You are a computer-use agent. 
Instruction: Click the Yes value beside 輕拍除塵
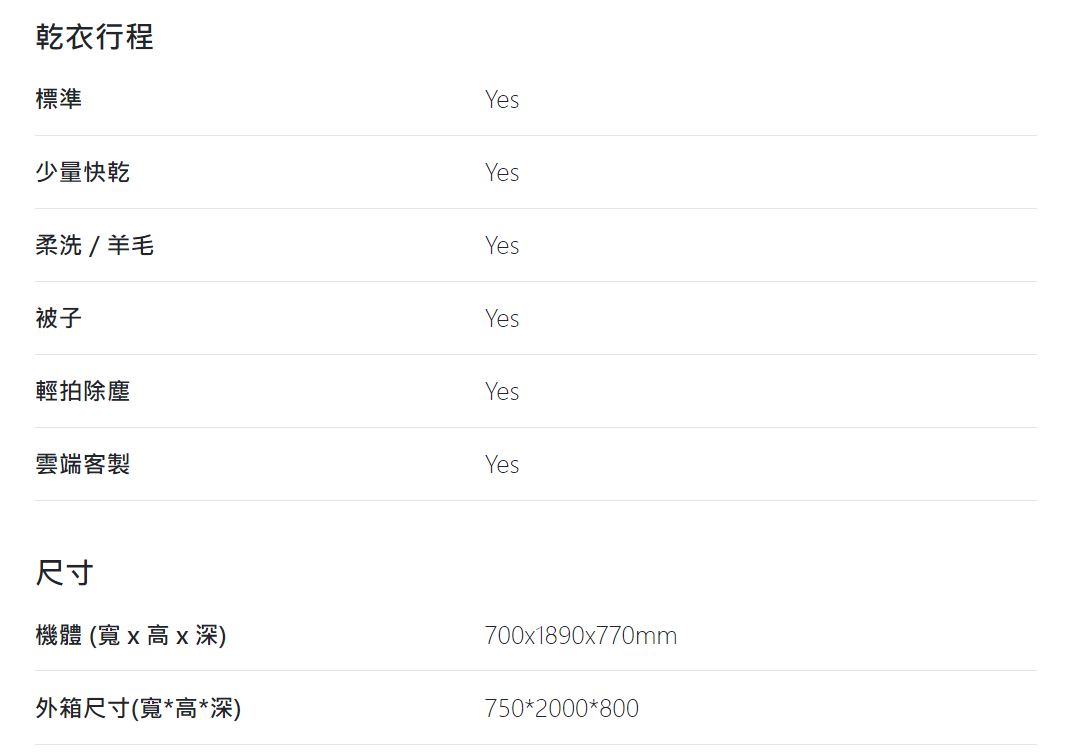click(502, 392)
